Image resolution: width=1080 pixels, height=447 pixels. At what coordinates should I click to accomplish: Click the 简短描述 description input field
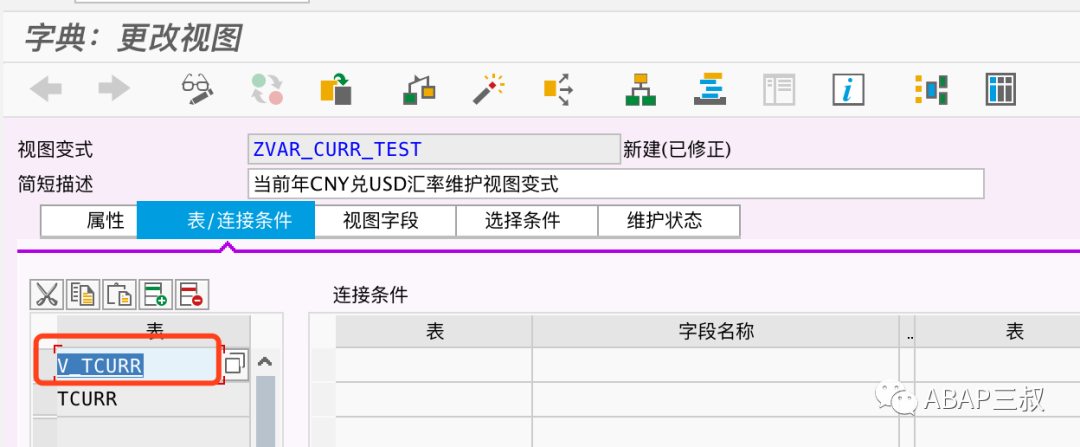point(615,184)
